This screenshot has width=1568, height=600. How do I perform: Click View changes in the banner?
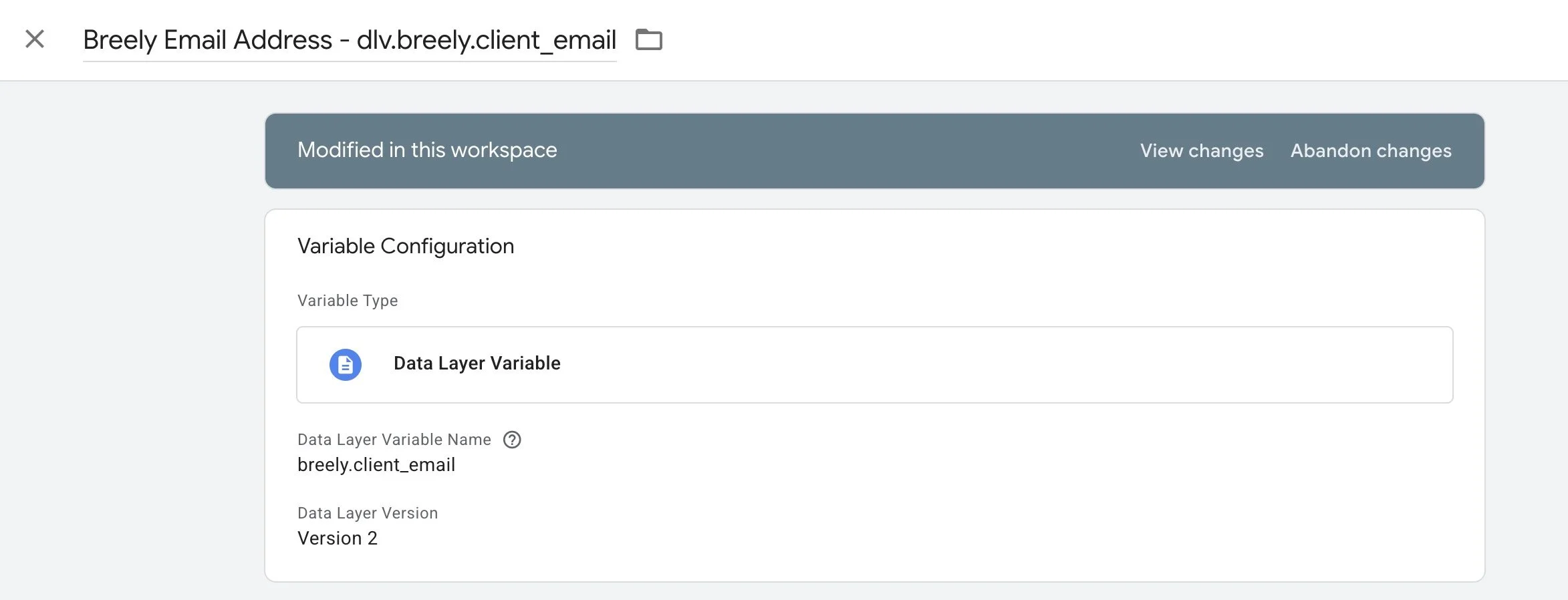pos(1201,151)
